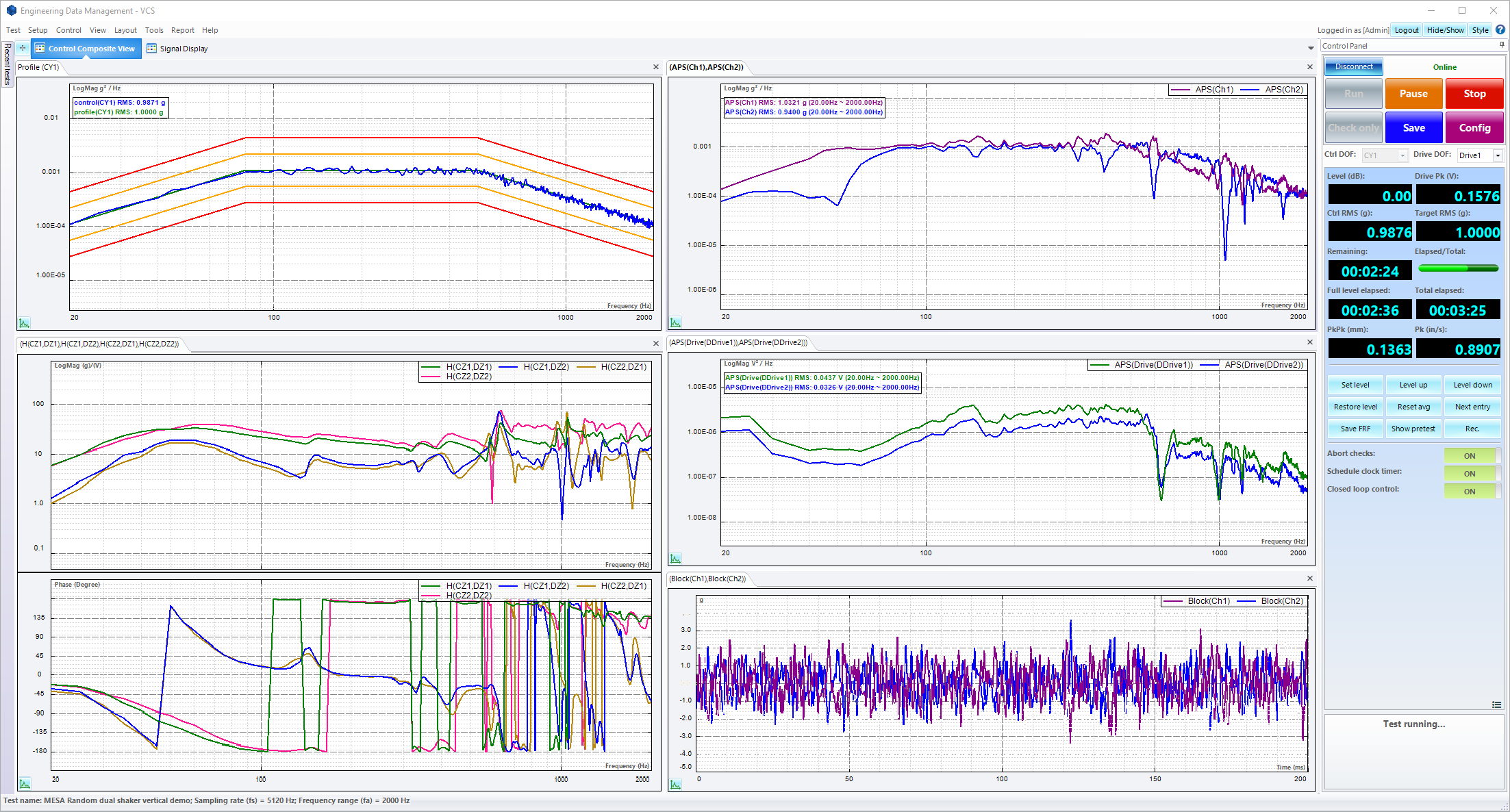
Task: Toggle Abort checks ON switch
Action: click(x=1472, y=455)
